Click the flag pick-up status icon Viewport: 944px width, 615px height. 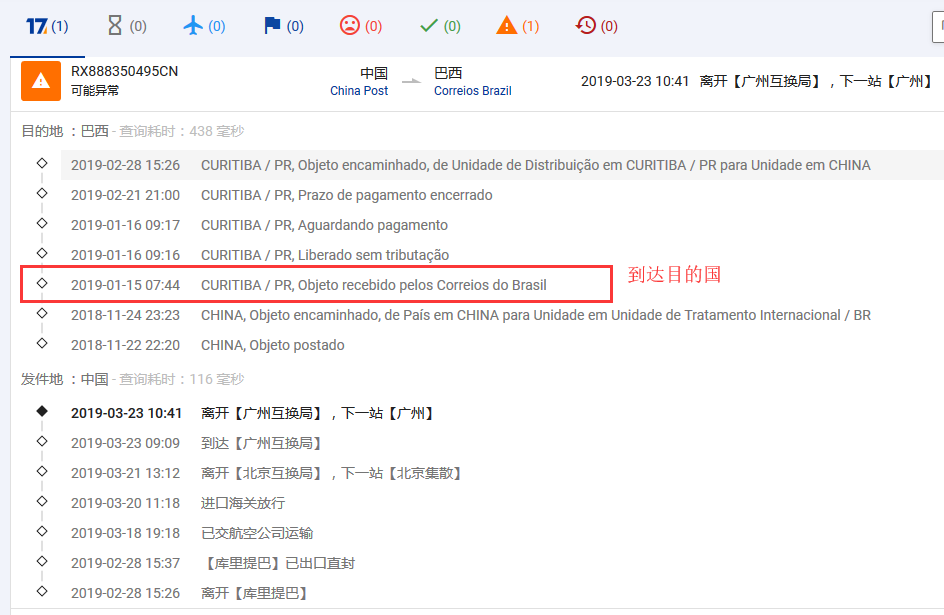click(x=272, y=26)
